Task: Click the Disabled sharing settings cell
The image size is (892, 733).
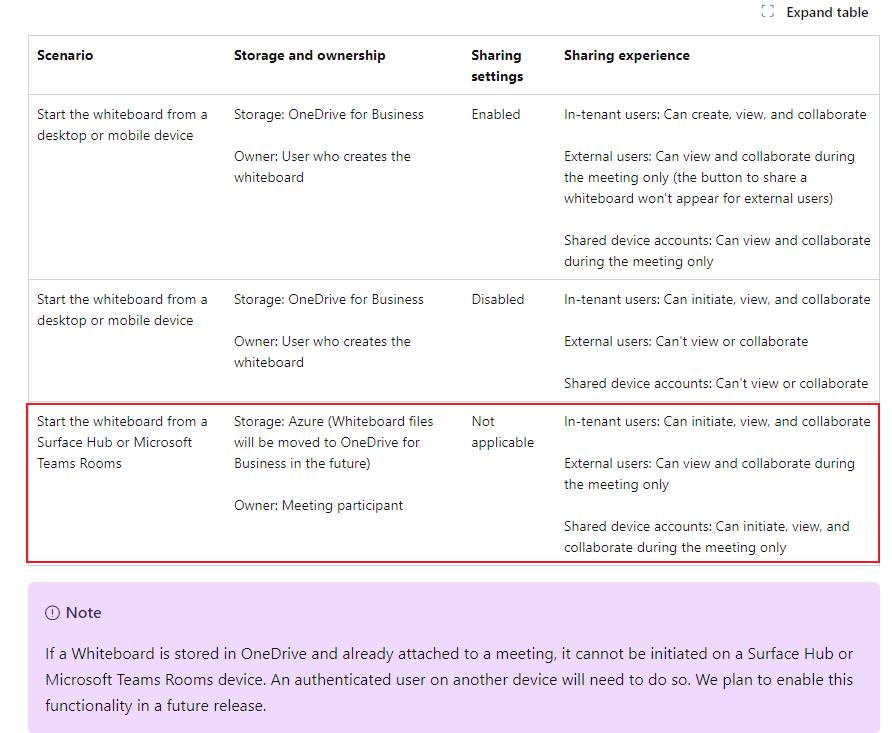Action: tap(498, 299)
